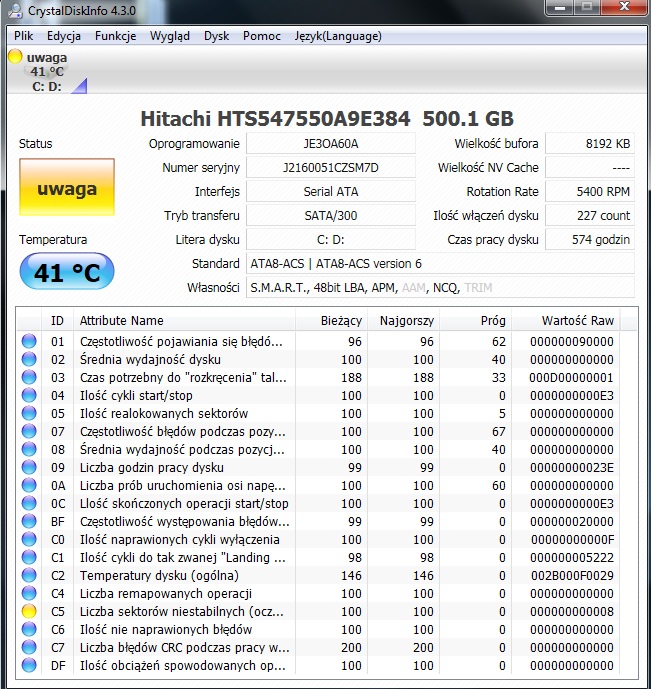Click the yellow disk status circle at top

tap(15, 57)
